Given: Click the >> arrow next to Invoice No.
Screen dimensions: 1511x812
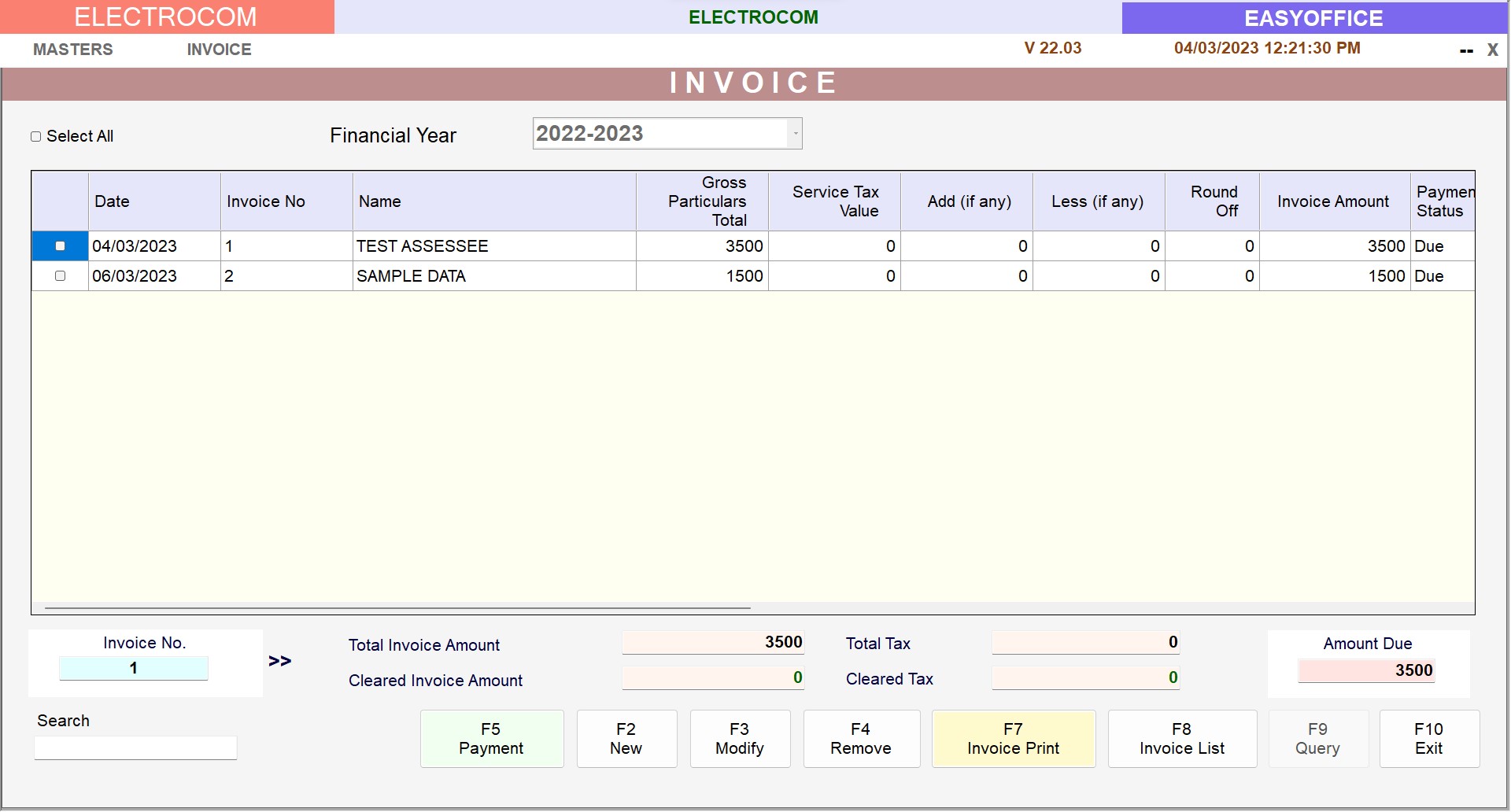Looking at the screenshot, I should click(x=279, y=661).
